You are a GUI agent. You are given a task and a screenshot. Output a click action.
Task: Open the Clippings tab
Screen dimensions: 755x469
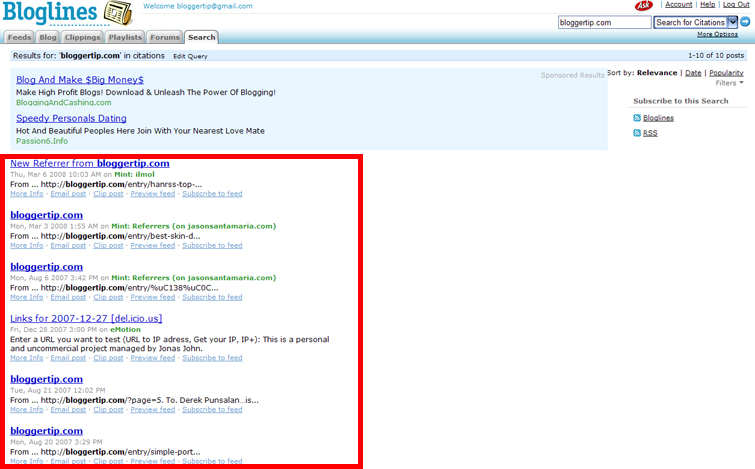pos(82,37)
